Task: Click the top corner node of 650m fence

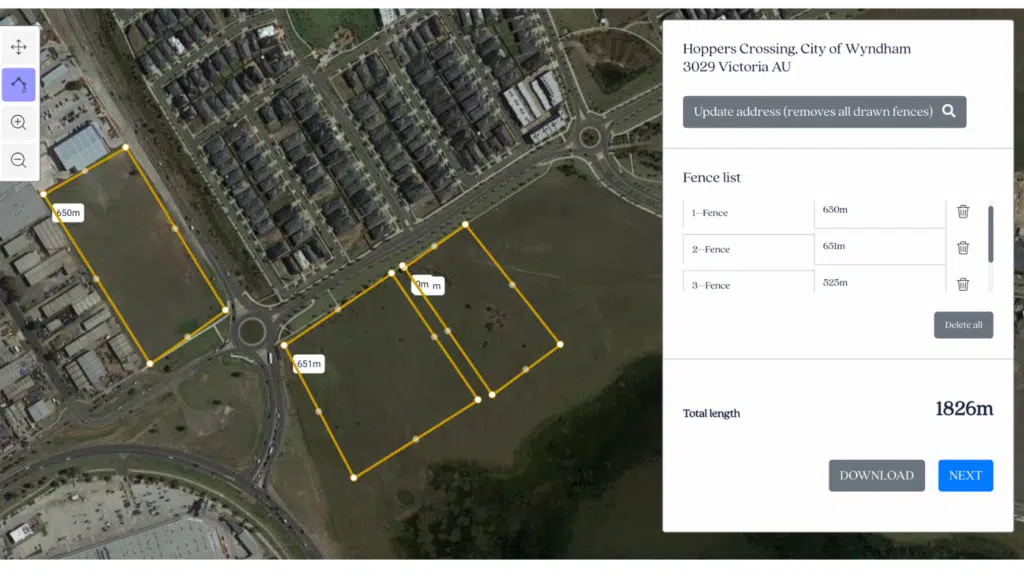Action: tap(126, 148)
